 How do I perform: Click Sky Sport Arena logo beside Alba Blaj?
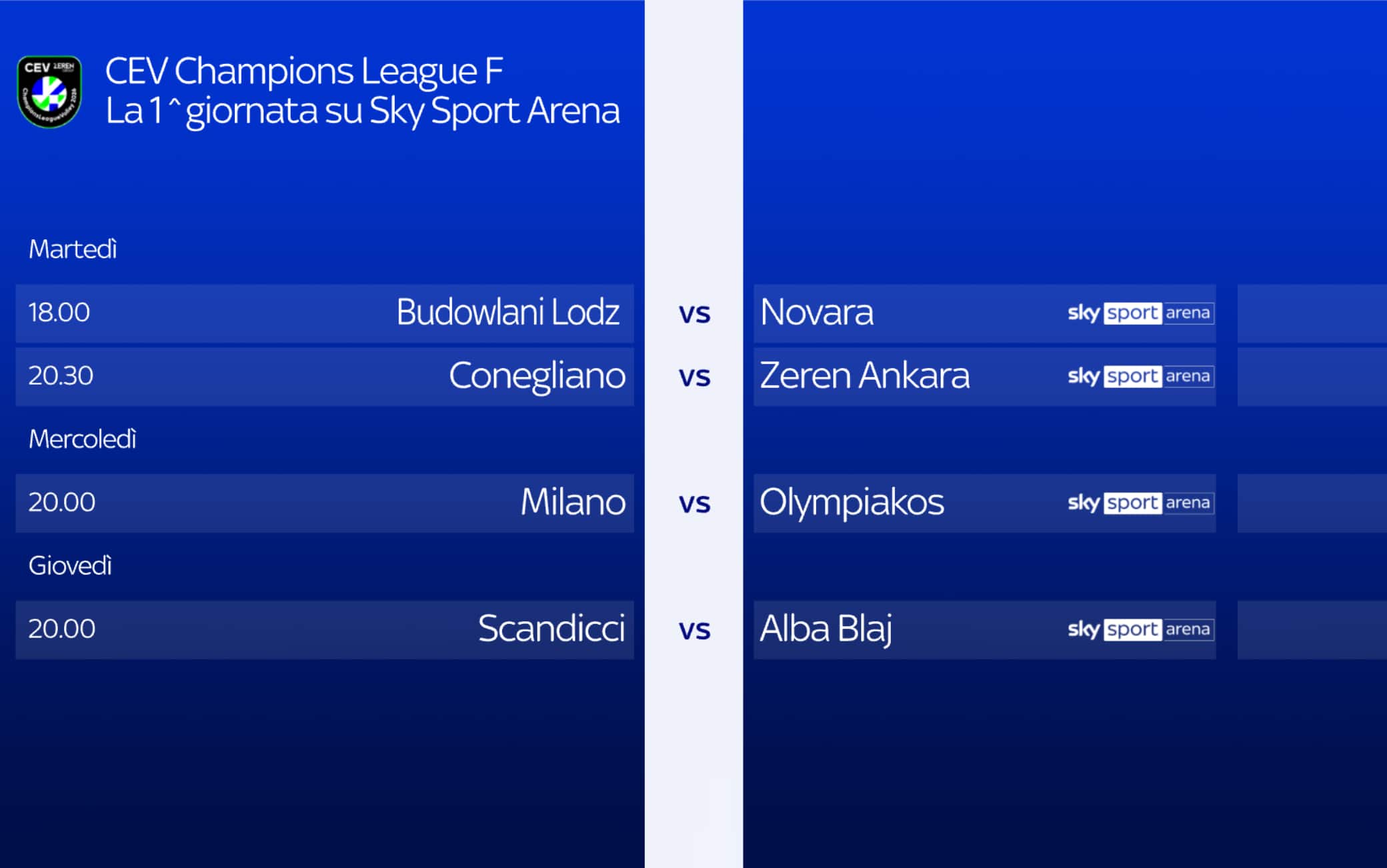click(x=1140, y=630)
